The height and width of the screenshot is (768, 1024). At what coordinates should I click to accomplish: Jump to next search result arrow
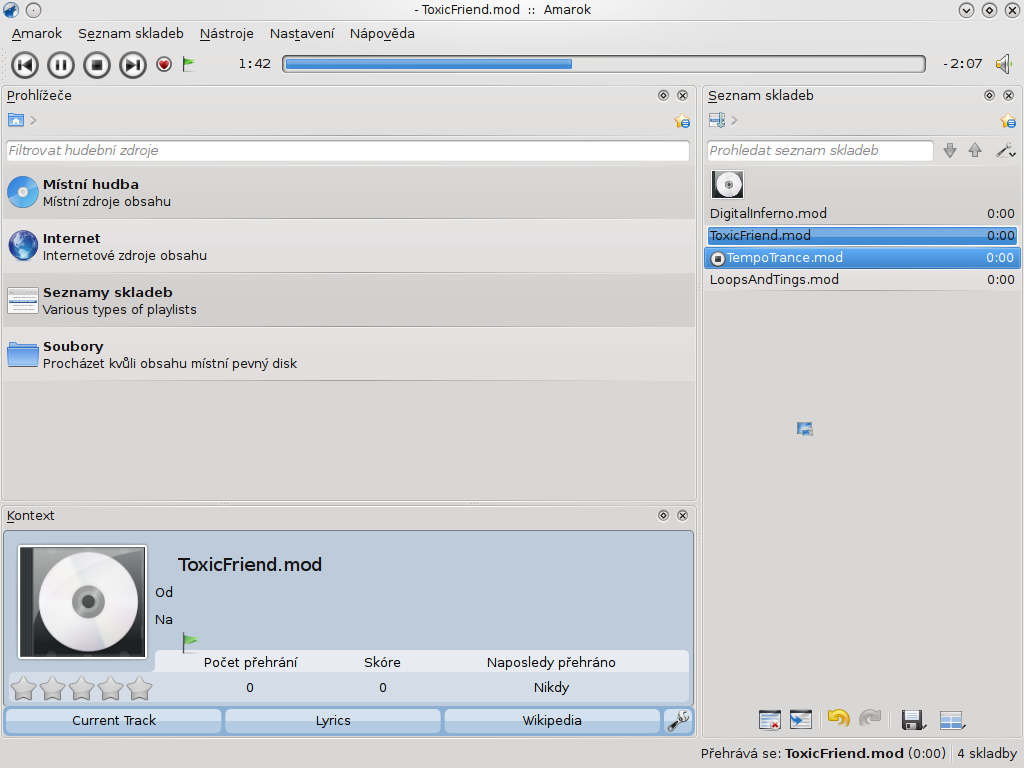click(950, 150)
